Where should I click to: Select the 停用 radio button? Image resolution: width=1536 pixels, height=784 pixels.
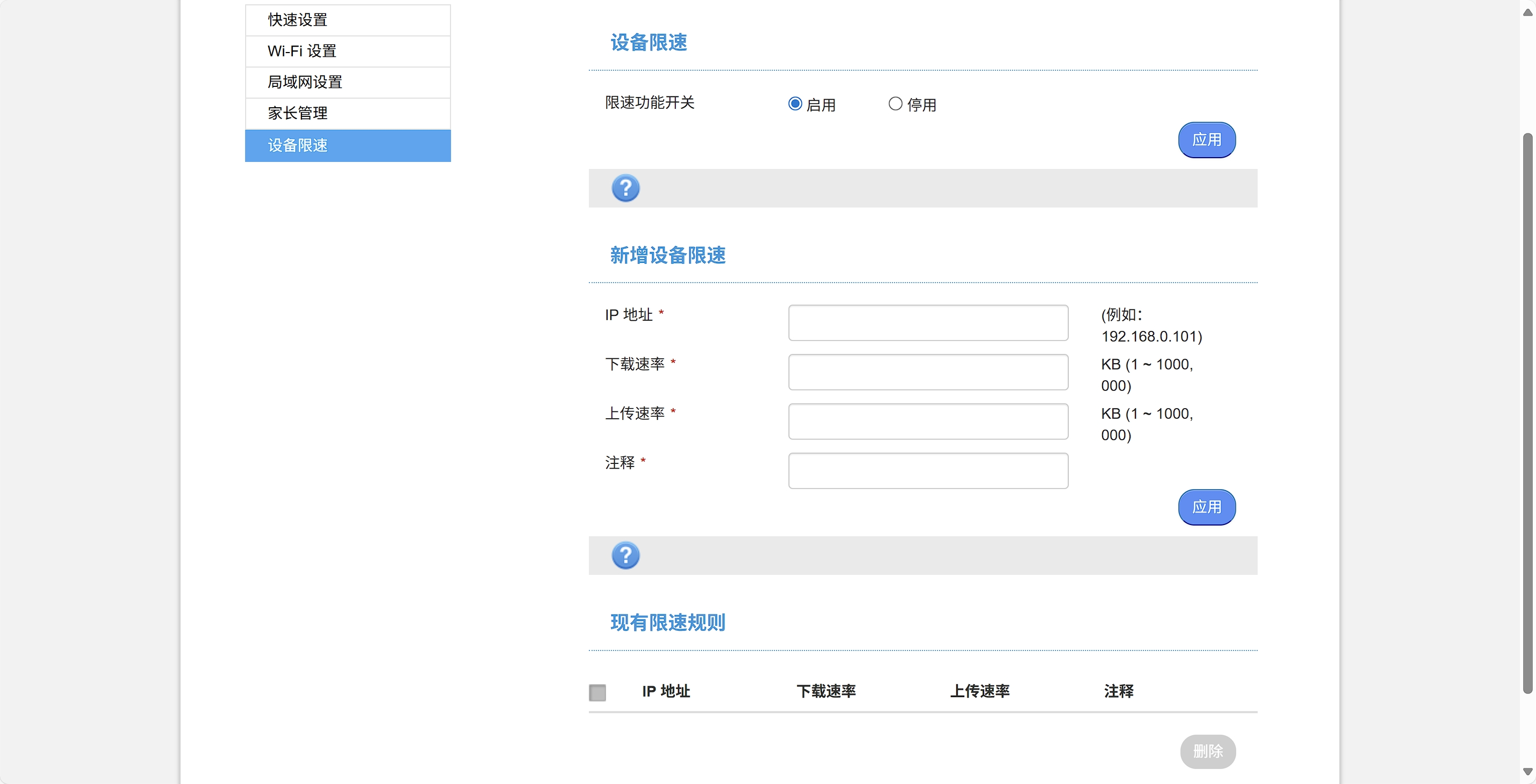895,103
